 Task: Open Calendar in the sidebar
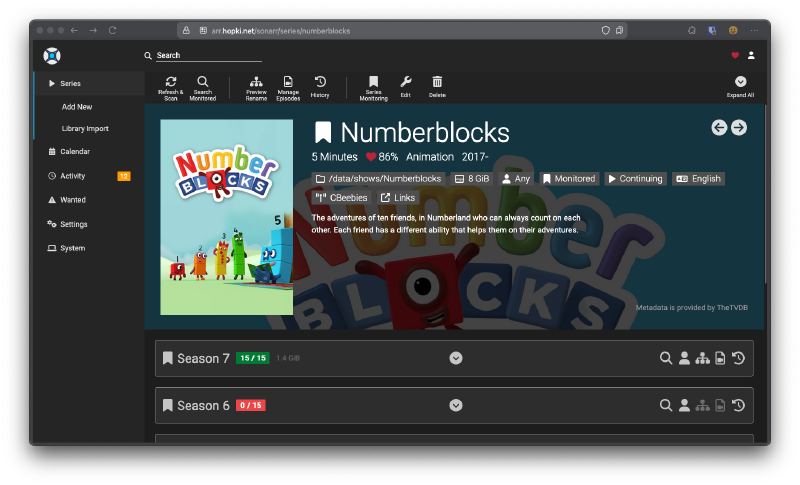(75, 151)
